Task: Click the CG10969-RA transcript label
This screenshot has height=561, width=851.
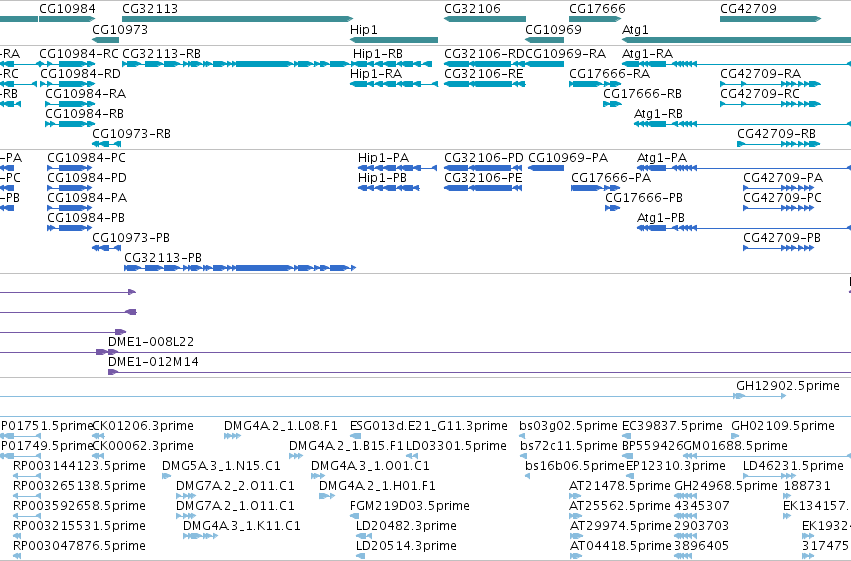Action: [566, 54]
